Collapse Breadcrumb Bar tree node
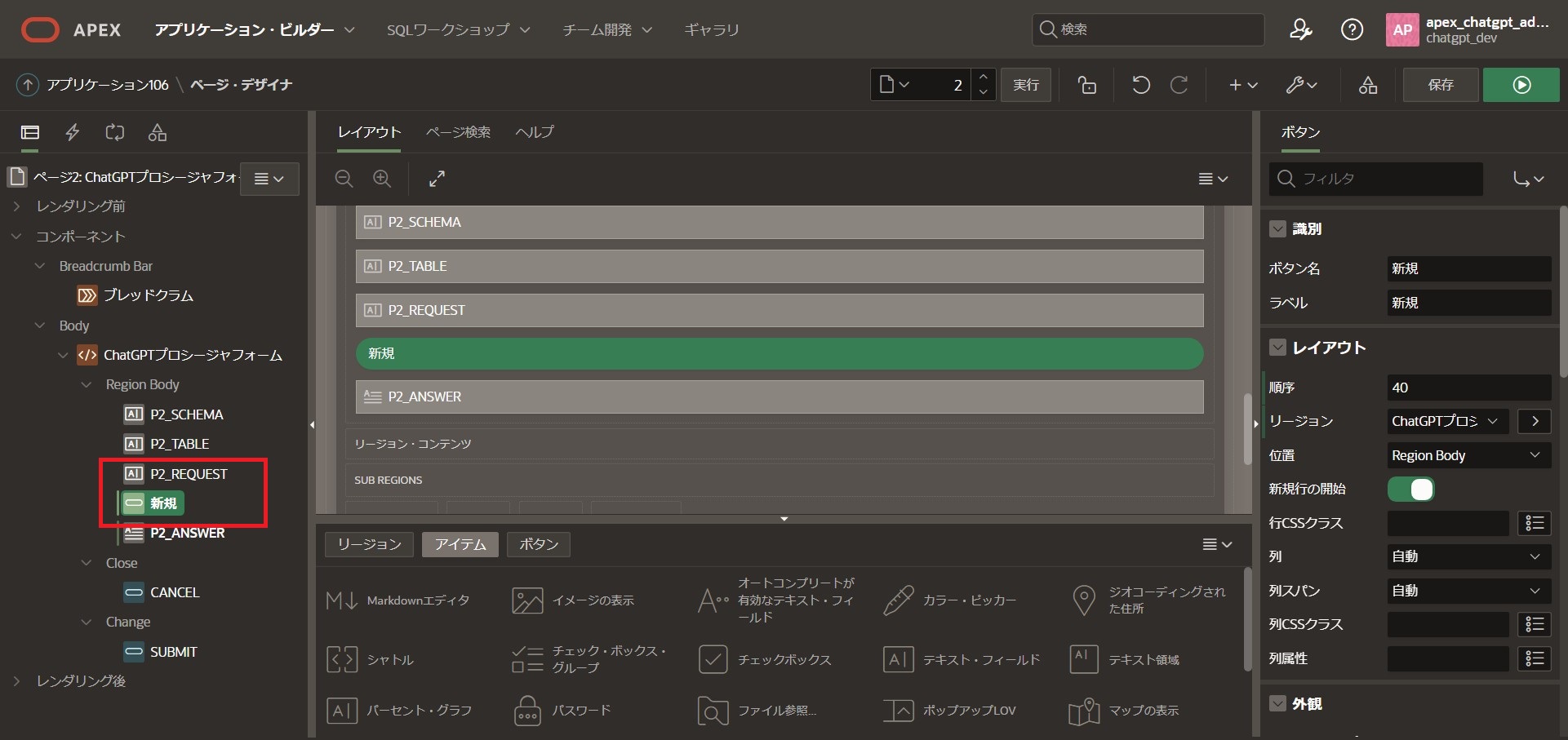This screenshot has height=740, width=1568. point(39,266)
